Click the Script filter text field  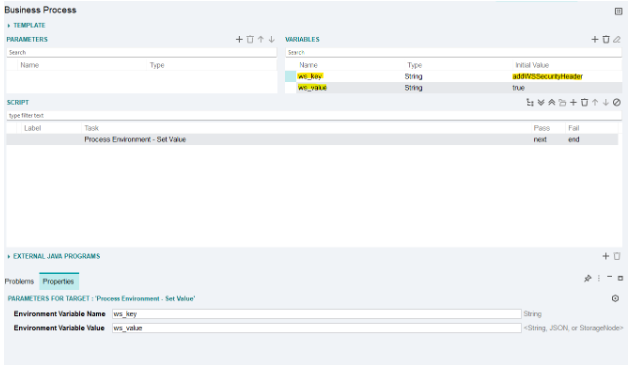(314, 116)
